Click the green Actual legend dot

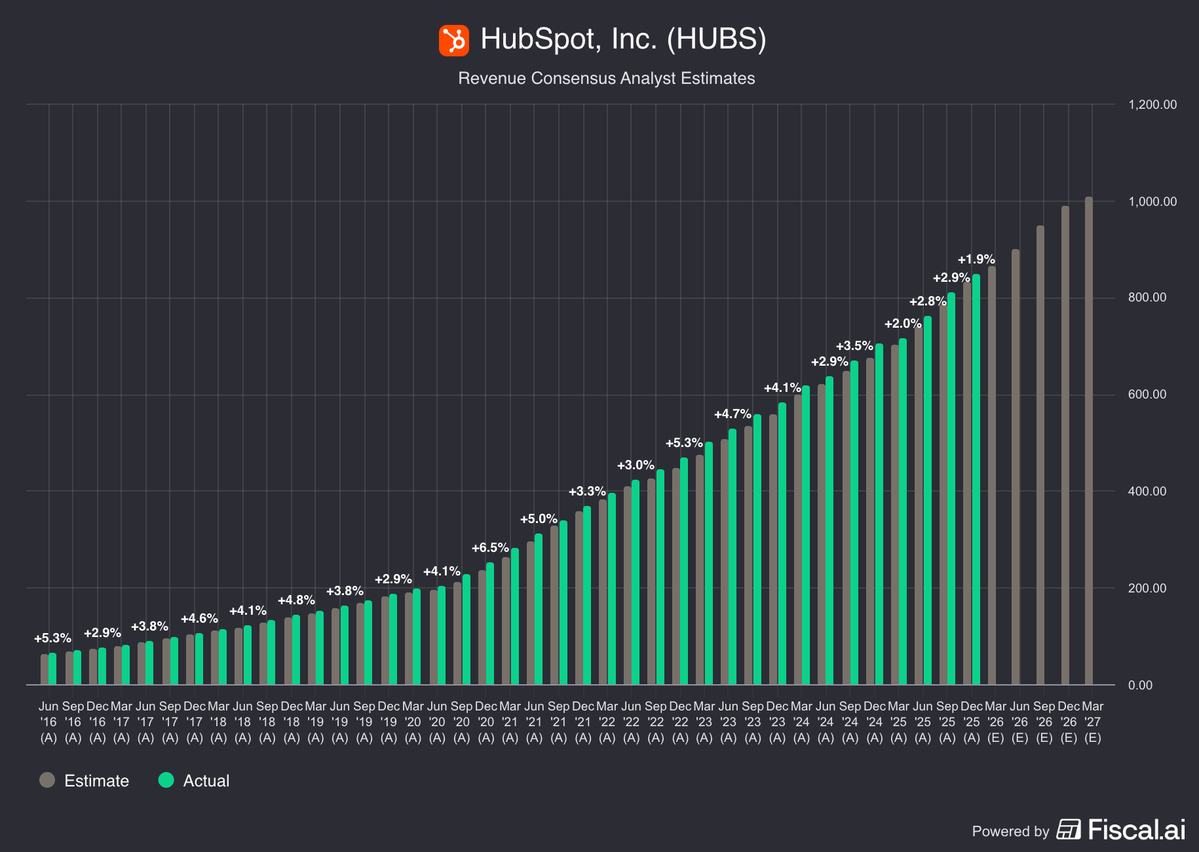(x=166, y=780)
